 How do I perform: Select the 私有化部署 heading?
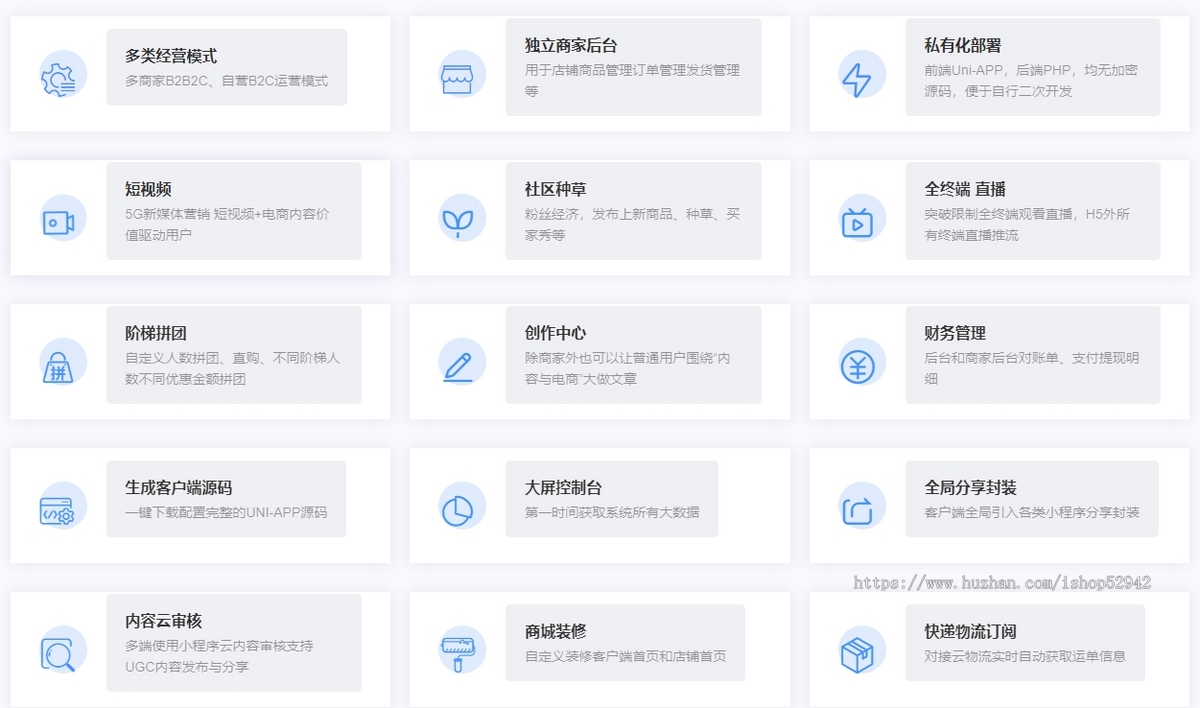[963, 45]
